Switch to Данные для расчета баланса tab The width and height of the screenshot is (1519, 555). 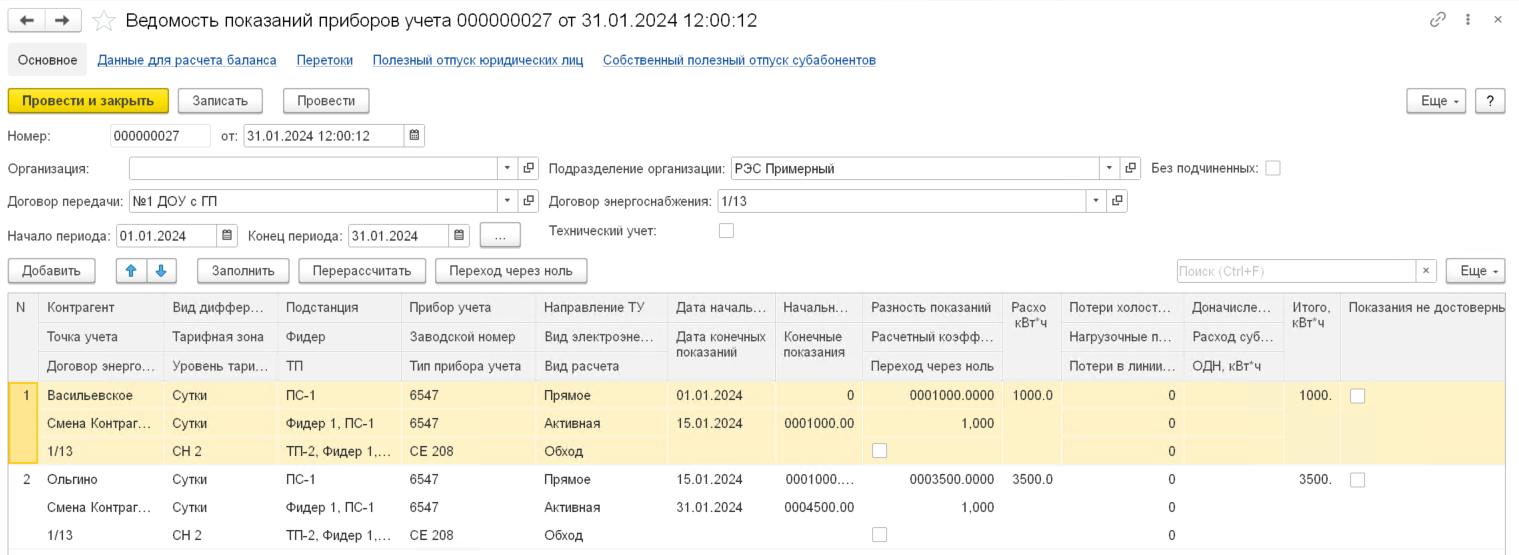[x=187, y=60]
